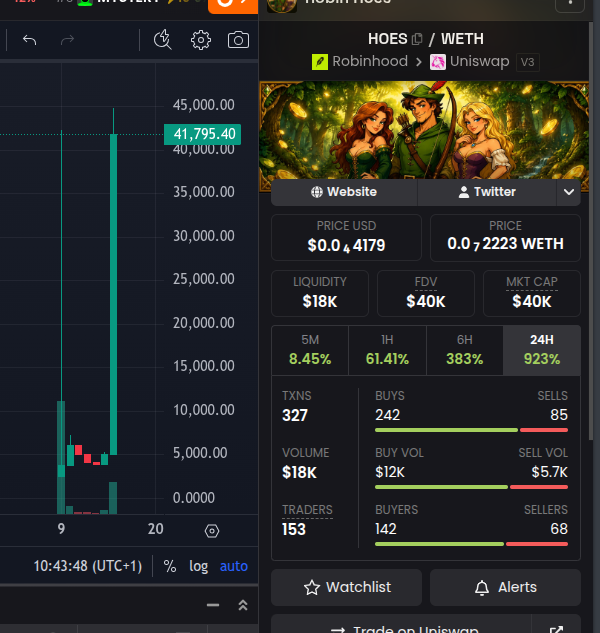Click the 10:43:48 (UTC+1) clock
The image size is (600, 633).
pos(88,566)
